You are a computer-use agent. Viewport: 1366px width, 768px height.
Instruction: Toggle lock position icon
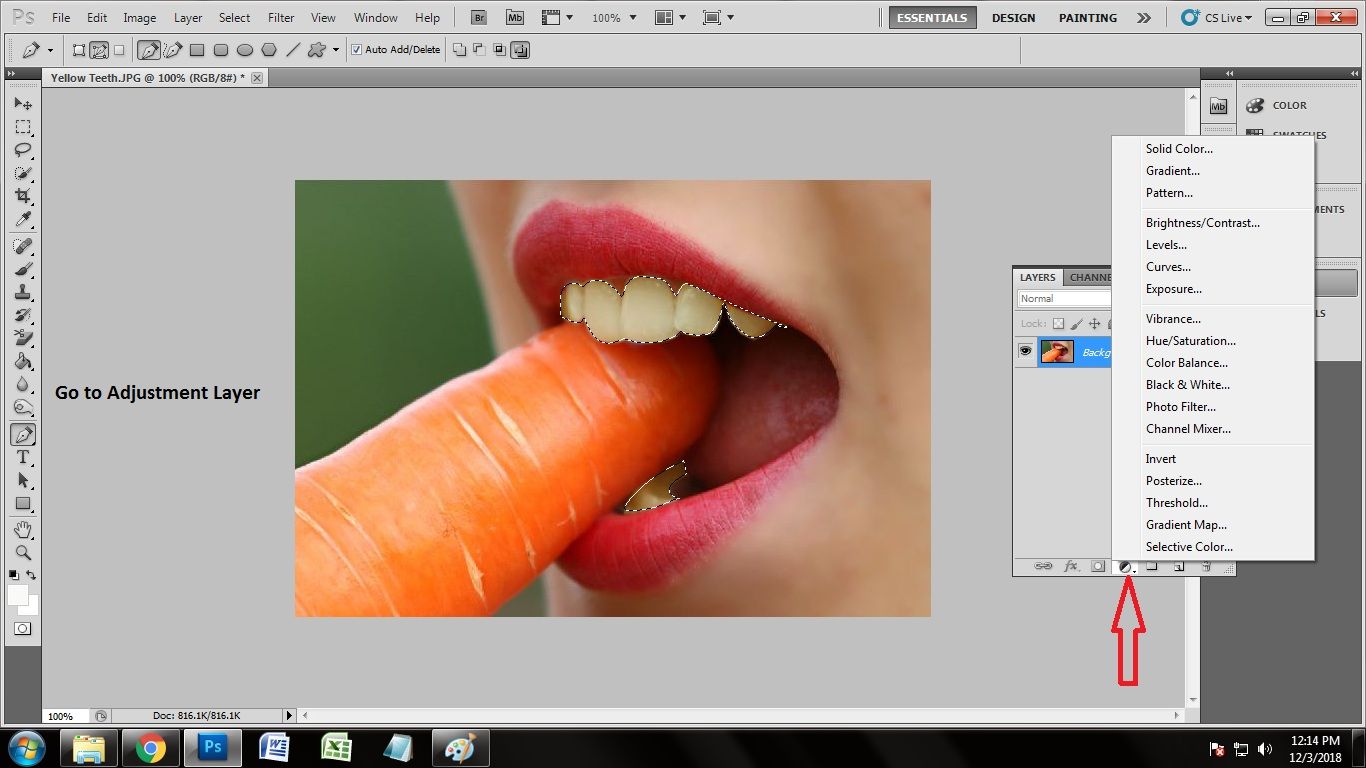[1095, 324]
